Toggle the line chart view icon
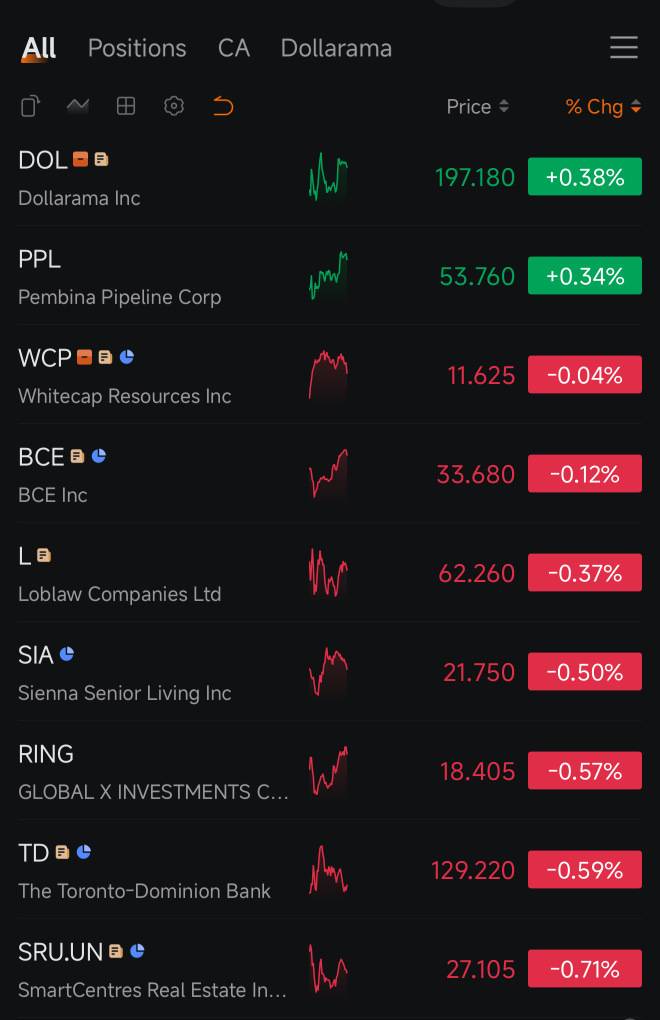 (x=78, y=105)
